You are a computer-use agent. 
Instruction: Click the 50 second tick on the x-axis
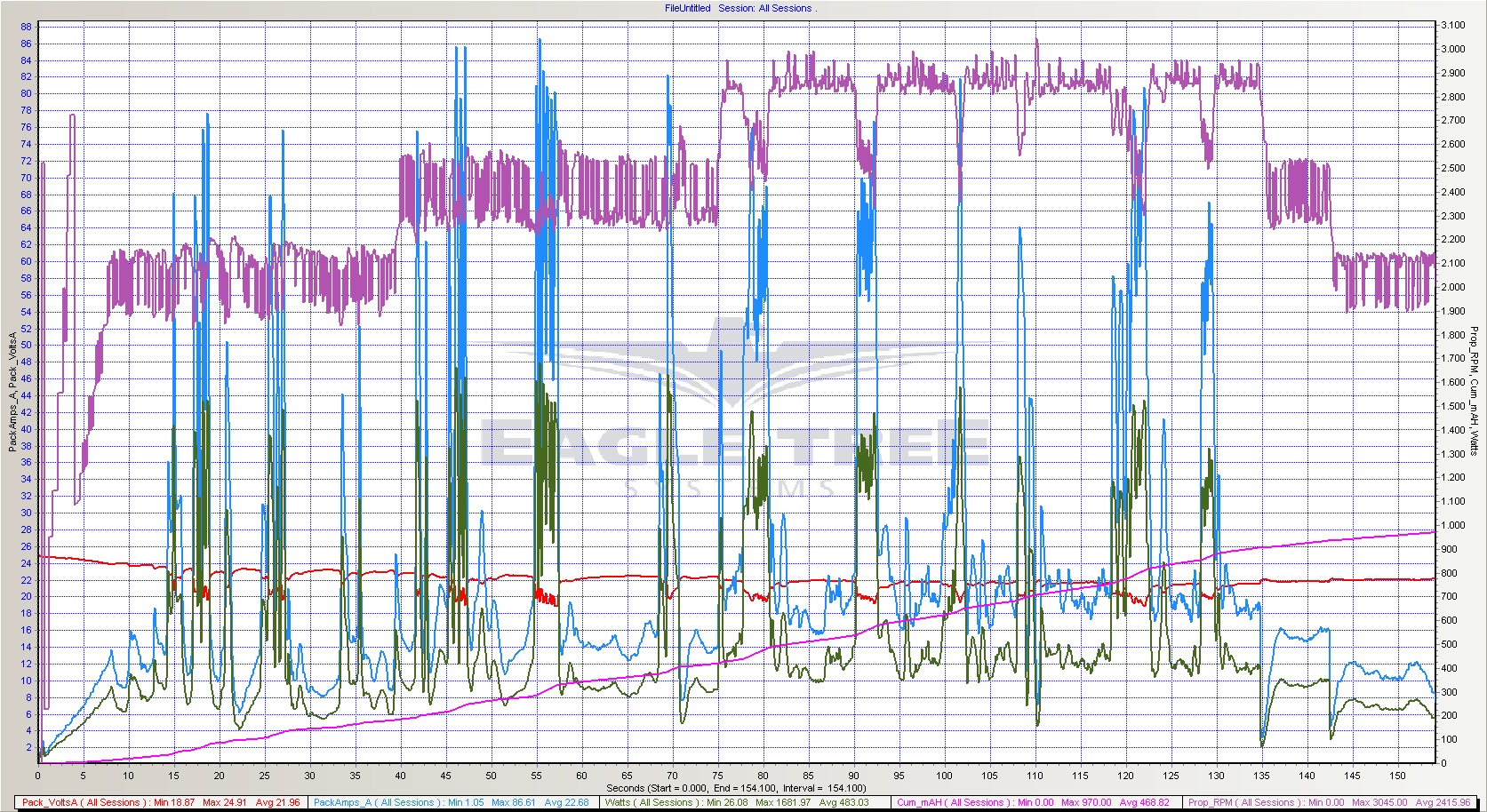point(491,776)
